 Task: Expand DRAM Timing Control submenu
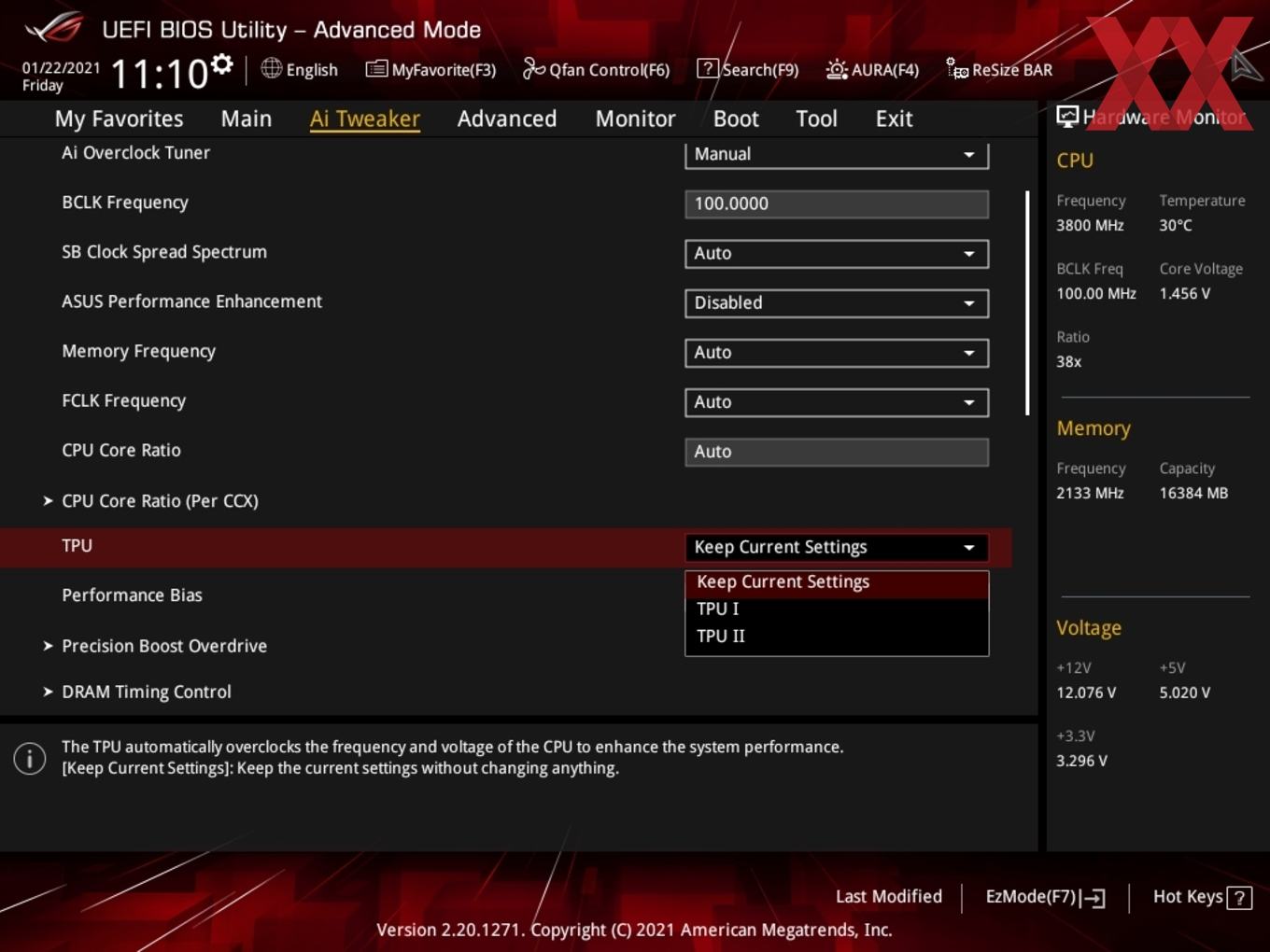tap(147, 692)
